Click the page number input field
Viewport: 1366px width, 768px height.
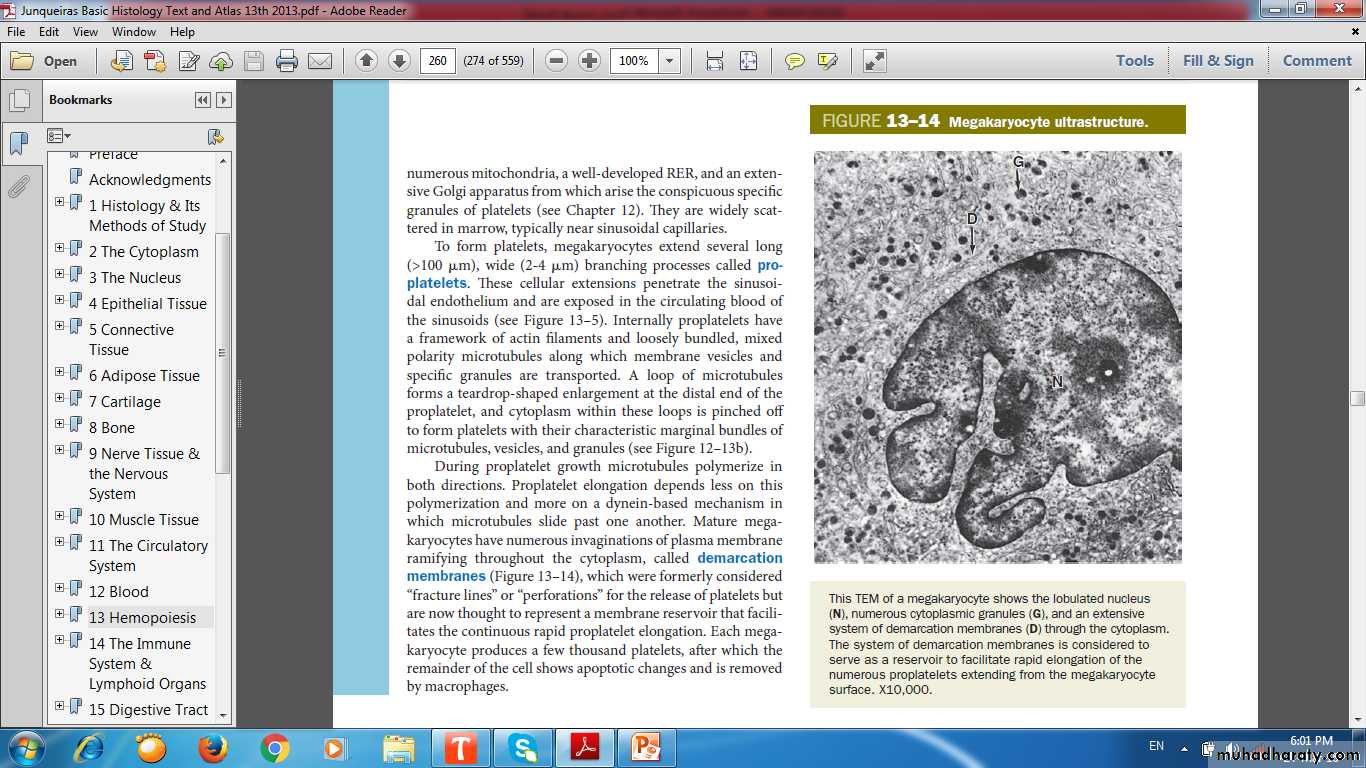click(437, 61)
